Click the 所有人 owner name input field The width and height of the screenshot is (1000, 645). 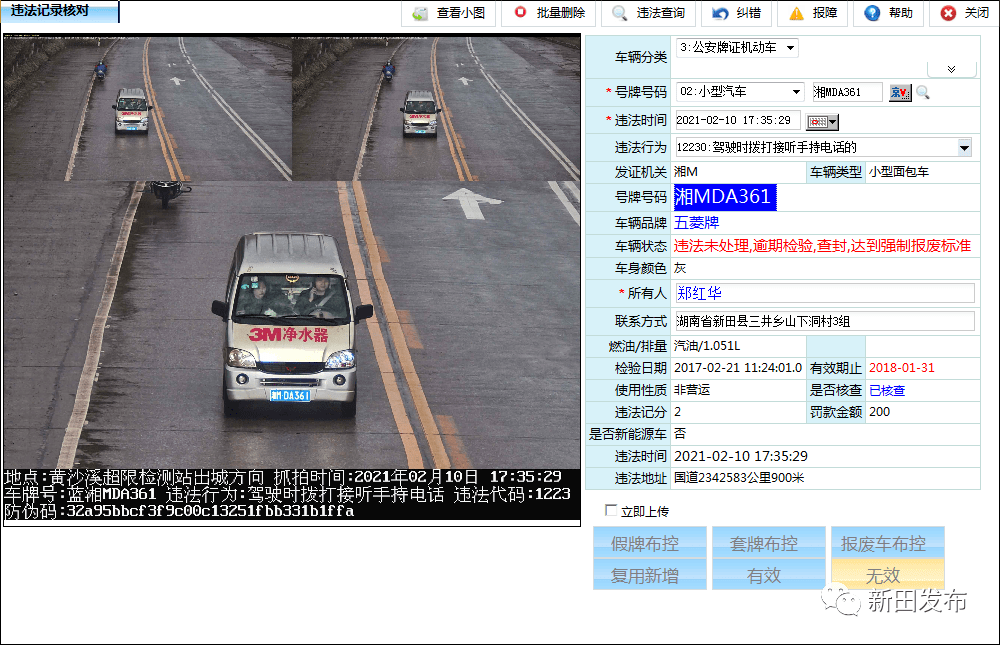coord(824,293)
